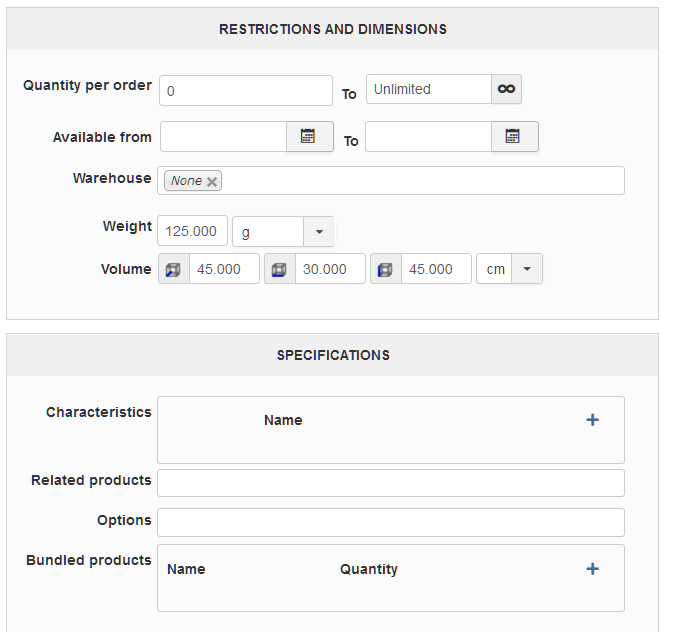
Task: Click the infinity unlimited quantity icon
Action: click(507, 89)
